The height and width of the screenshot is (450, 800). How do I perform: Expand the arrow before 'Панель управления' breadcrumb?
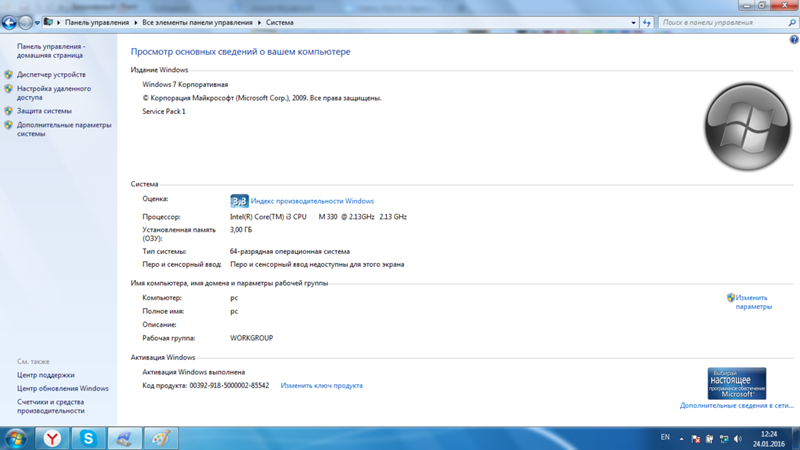pos(59,22)
